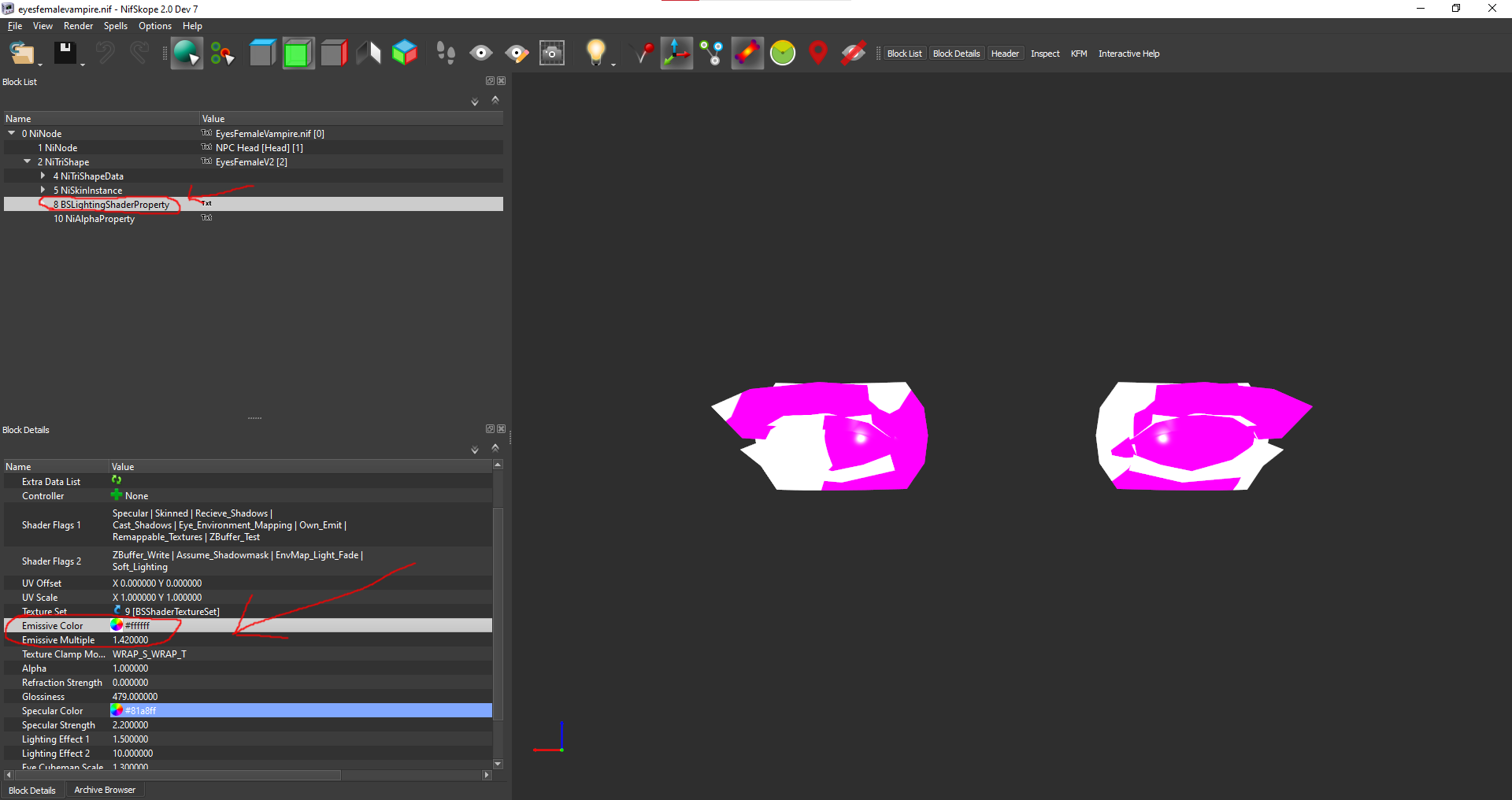Click the Inspect toolbar button

pos(1045,54)
